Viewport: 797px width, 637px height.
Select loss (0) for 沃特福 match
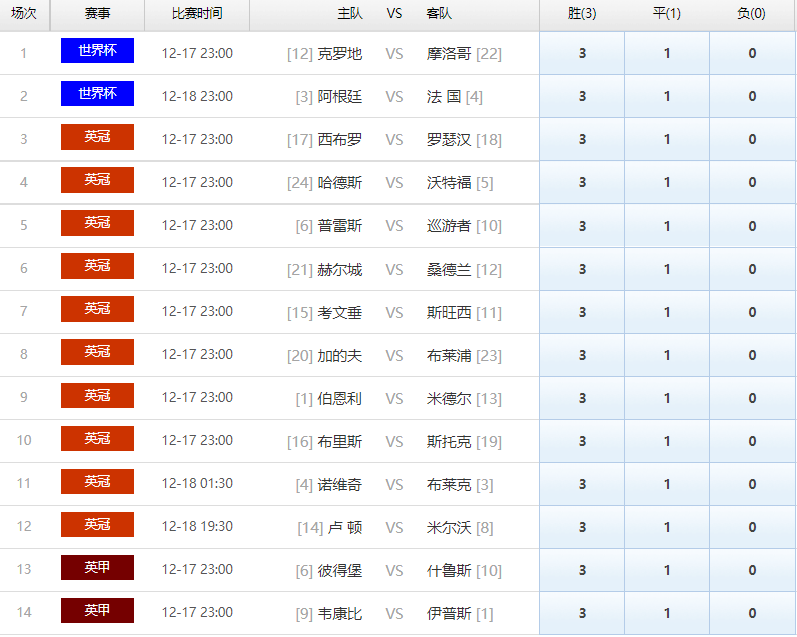[x=752, y=183]
